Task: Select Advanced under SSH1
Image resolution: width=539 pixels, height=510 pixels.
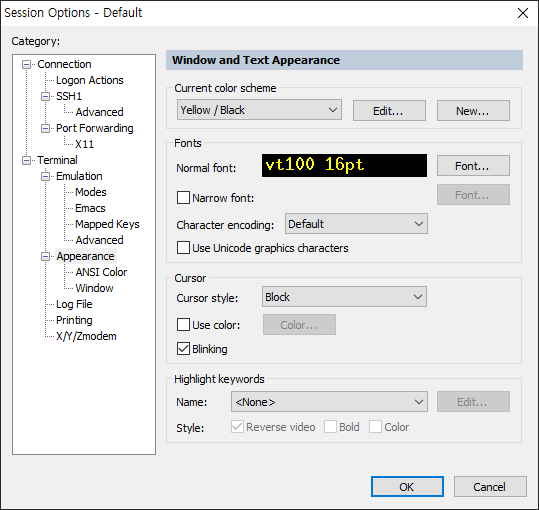Action: pos(99,112)
